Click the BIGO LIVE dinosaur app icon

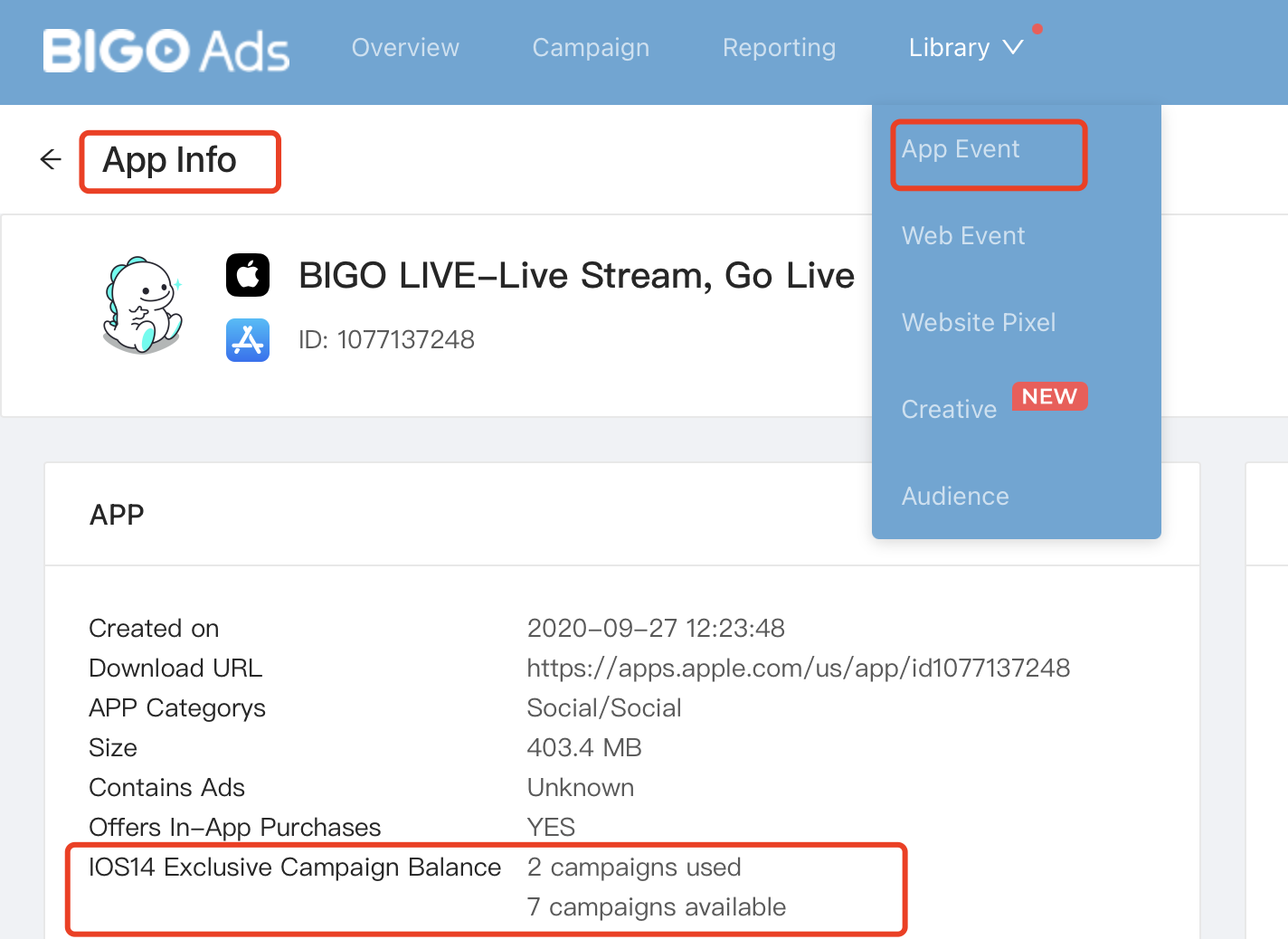143,305
